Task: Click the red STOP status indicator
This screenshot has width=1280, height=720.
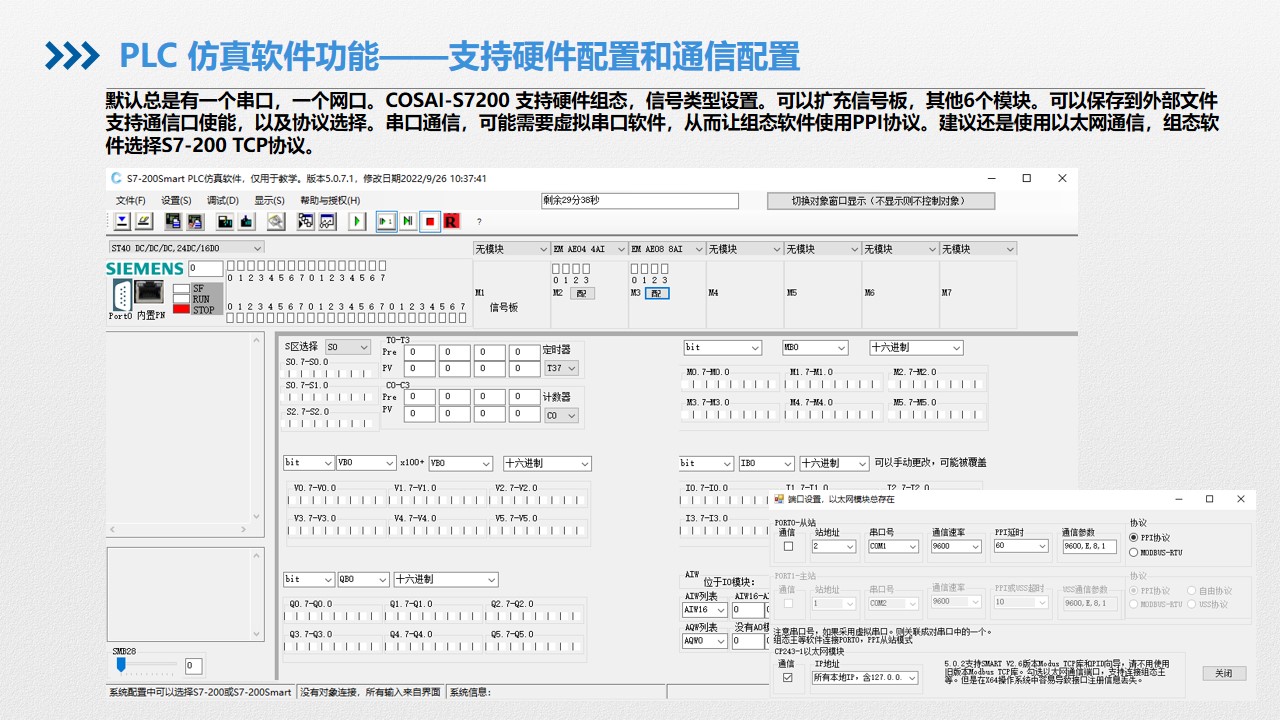Action: click(x=180, y=309)
